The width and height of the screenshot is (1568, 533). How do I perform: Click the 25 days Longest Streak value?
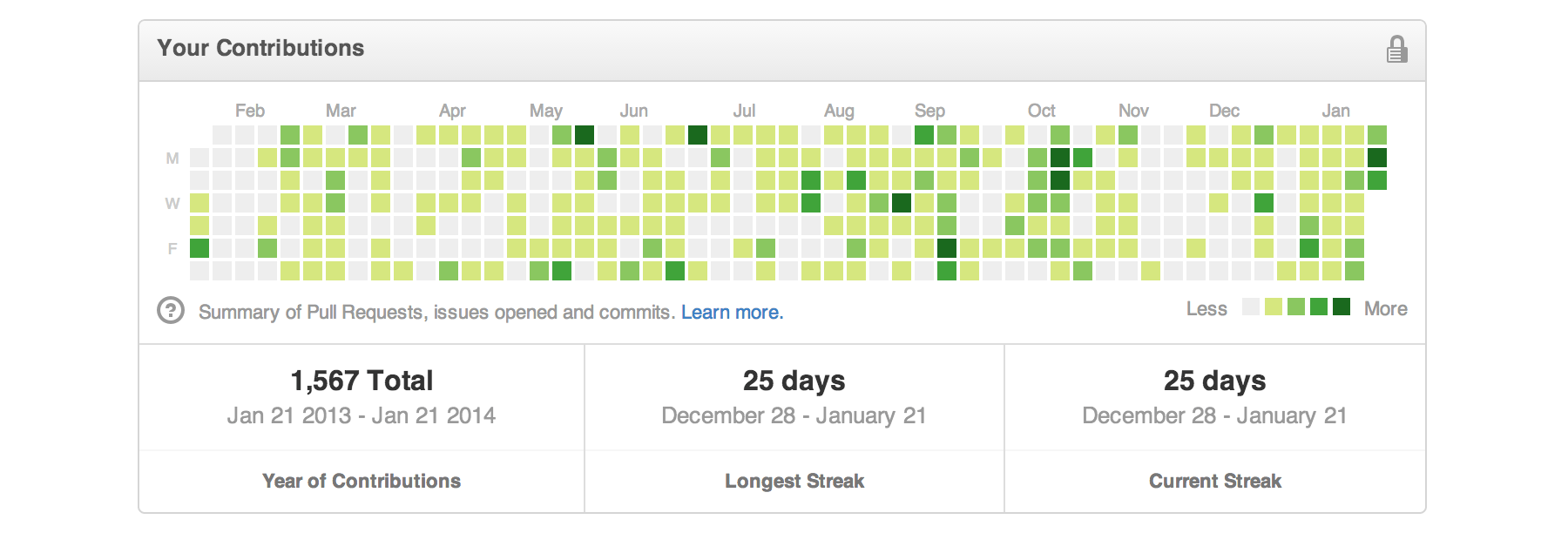tap(794, 381)
